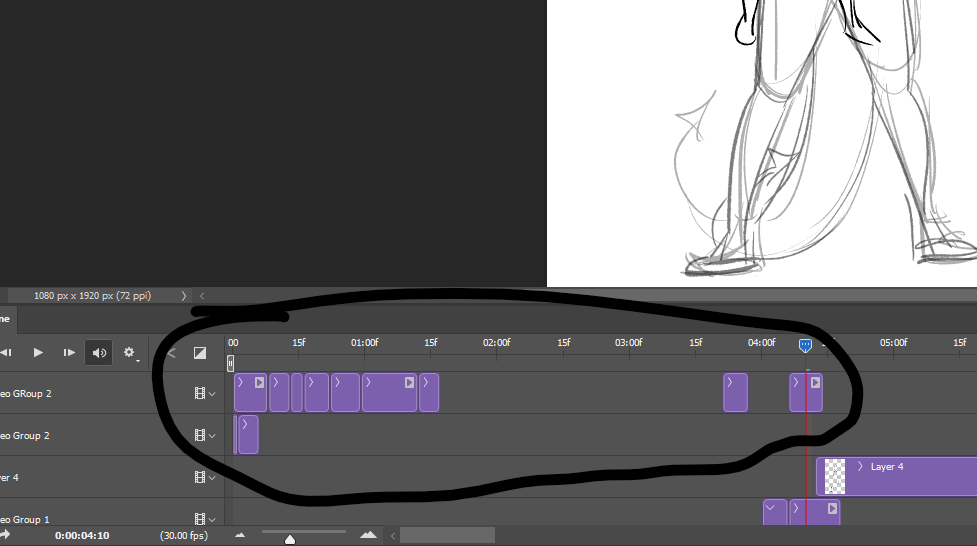Click the film icon for Video Group 1

[x=199, y=519]
